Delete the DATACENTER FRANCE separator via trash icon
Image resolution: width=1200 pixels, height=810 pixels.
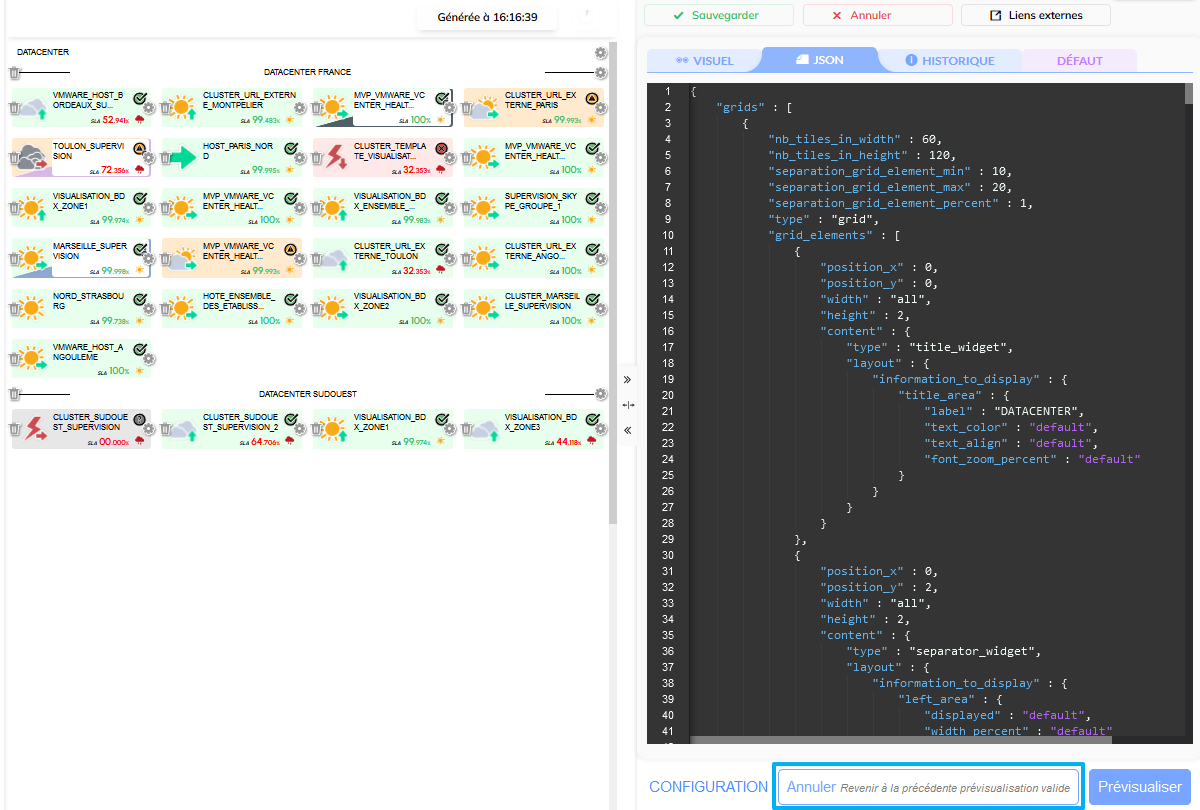14,73
